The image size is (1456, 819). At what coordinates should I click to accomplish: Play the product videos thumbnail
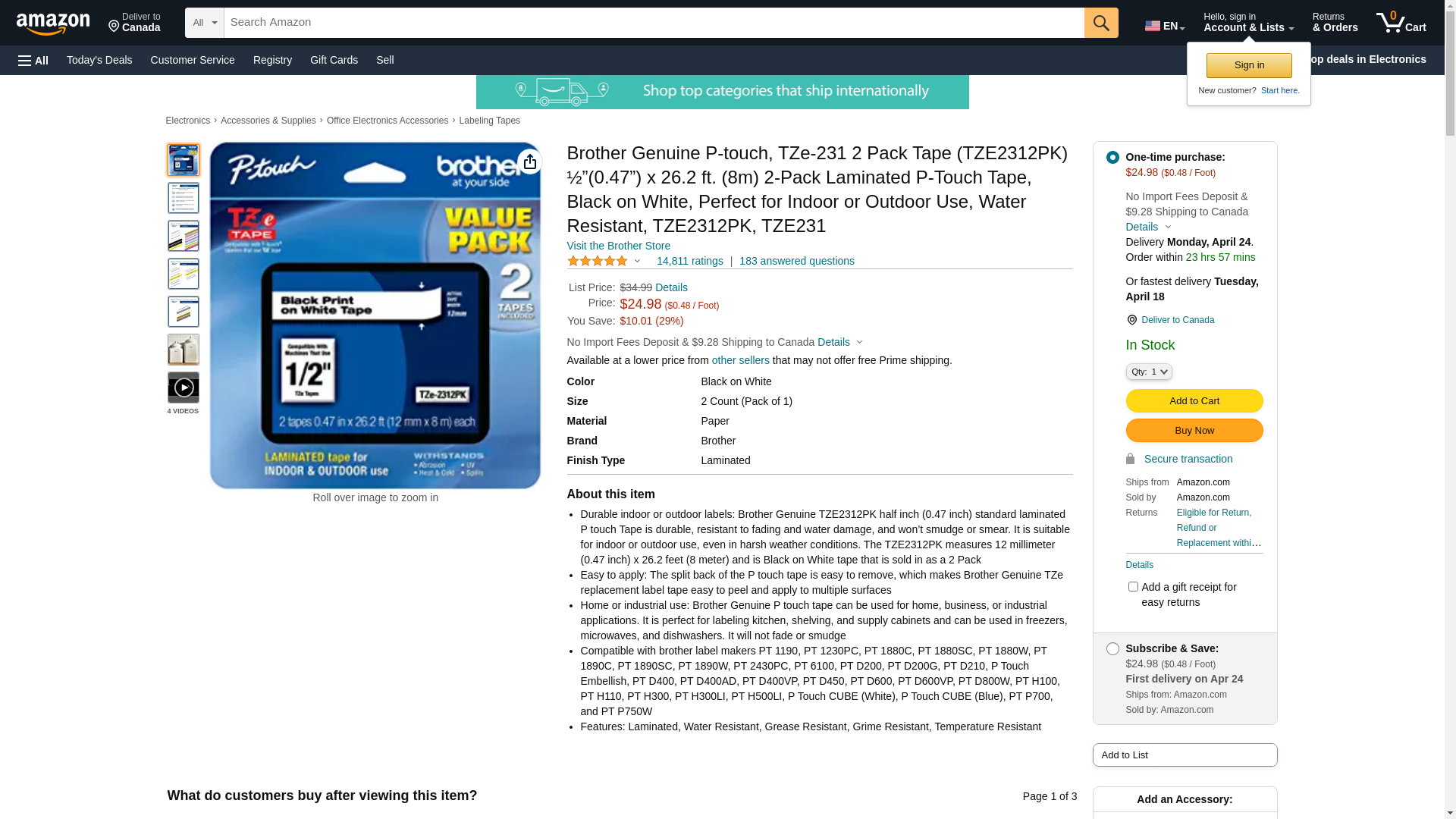(x=184, y=388)
